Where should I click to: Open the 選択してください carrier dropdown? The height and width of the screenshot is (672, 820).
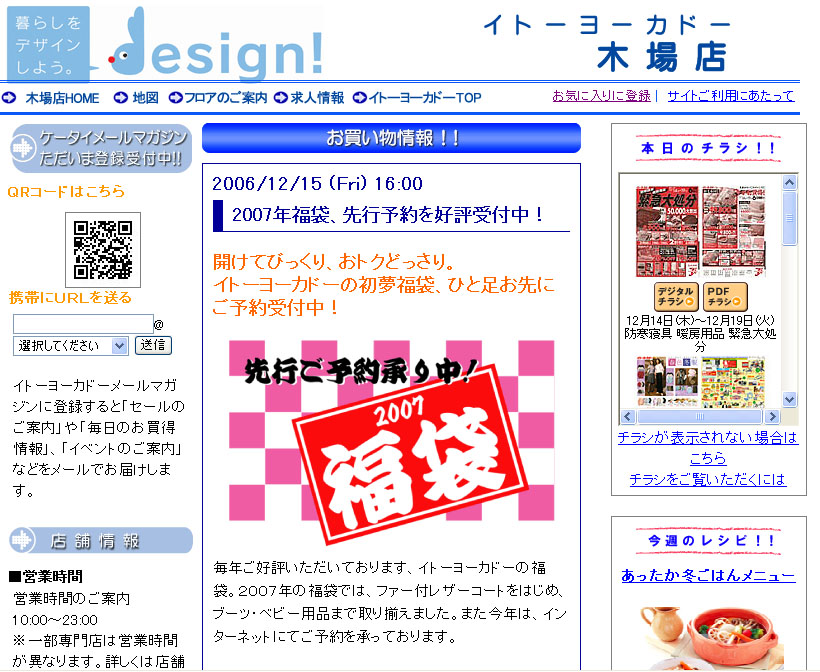coord(70,345)
